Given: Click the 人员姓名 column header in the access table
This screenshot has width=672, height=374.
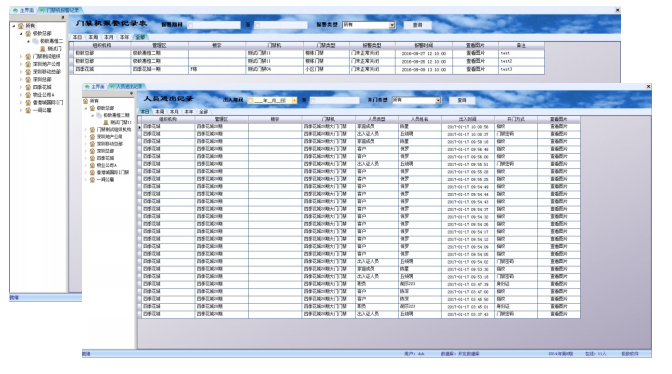Looking at the screenshot, I should point(420,119).
